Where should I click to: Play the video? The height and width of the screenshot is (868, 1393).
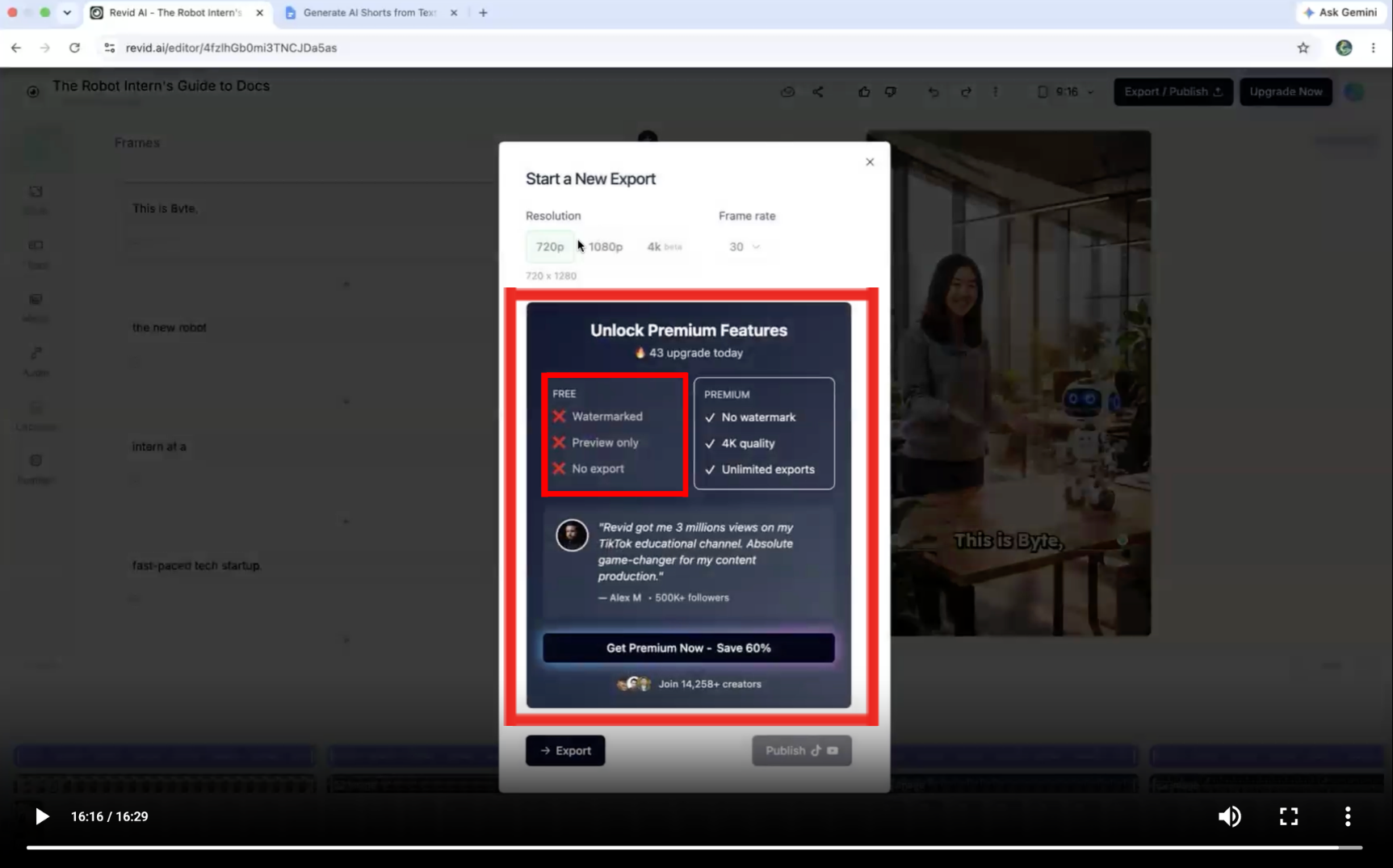(x=42, y=817)
